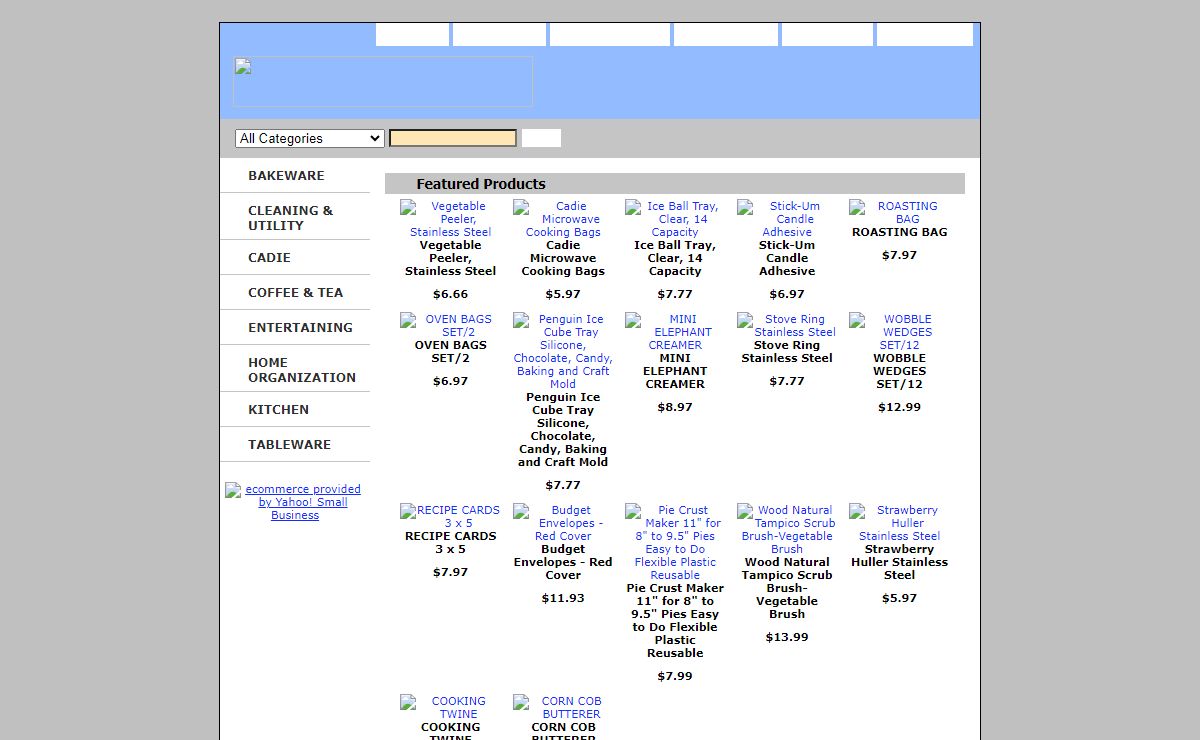Open Penguin Ice Cube Tray image
This screenshot has width=1200, height=740.
pyautogui.click(x=563, y=351)
